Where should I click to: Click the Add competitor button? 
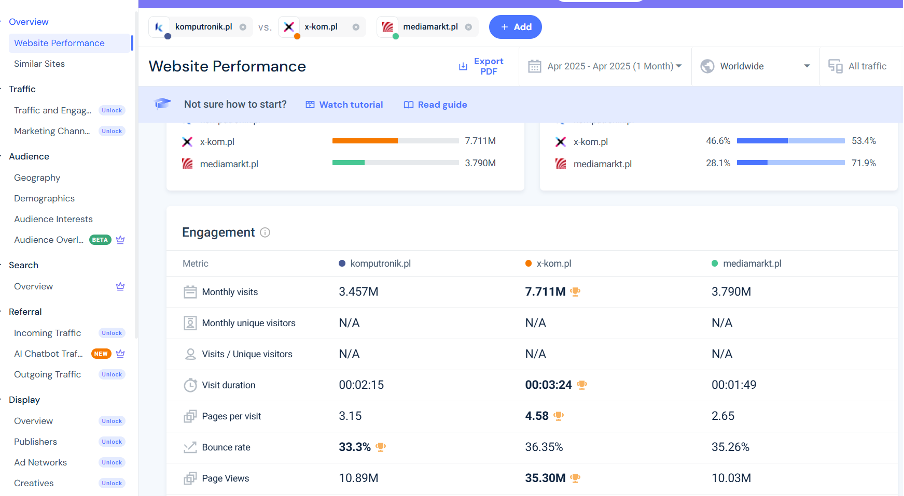click(x=515, y=27)
